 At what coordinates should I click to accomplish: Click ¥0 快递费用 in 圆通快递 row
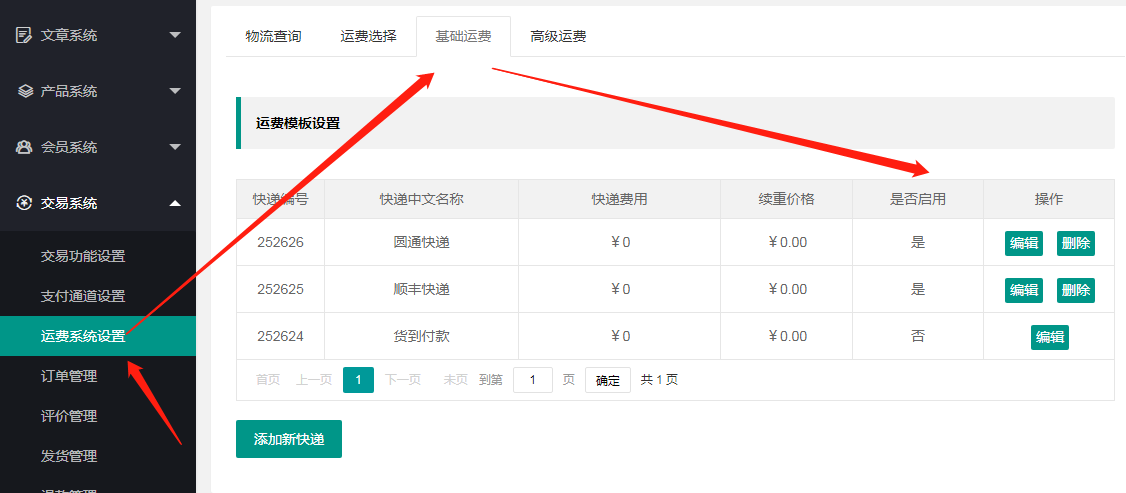click(620, 243)
